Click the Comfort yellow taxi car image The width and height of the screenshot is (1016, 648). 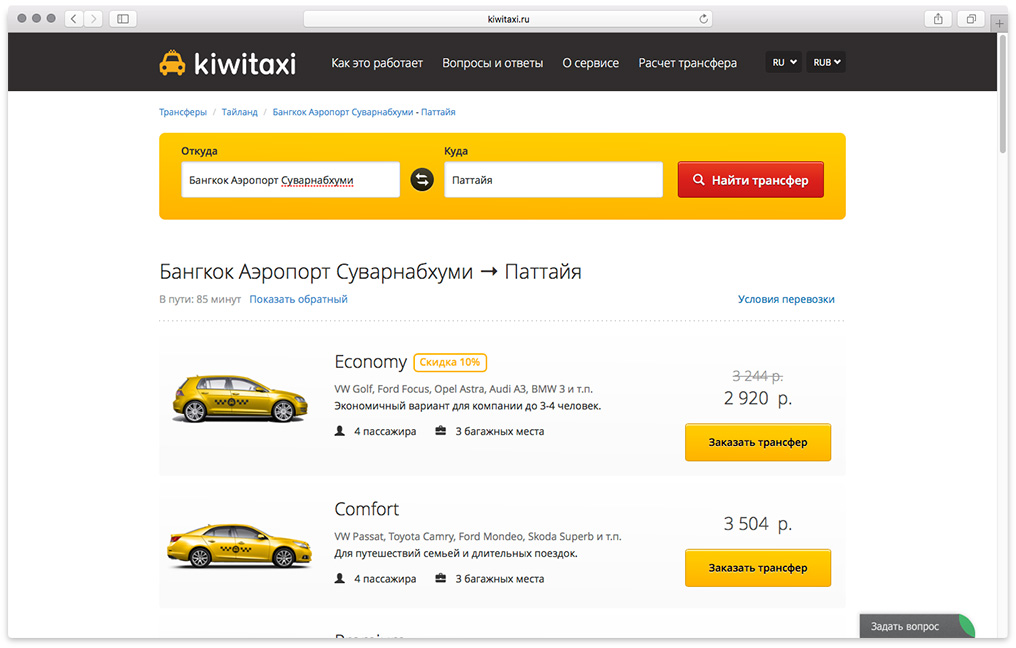[x=236, y=546]
